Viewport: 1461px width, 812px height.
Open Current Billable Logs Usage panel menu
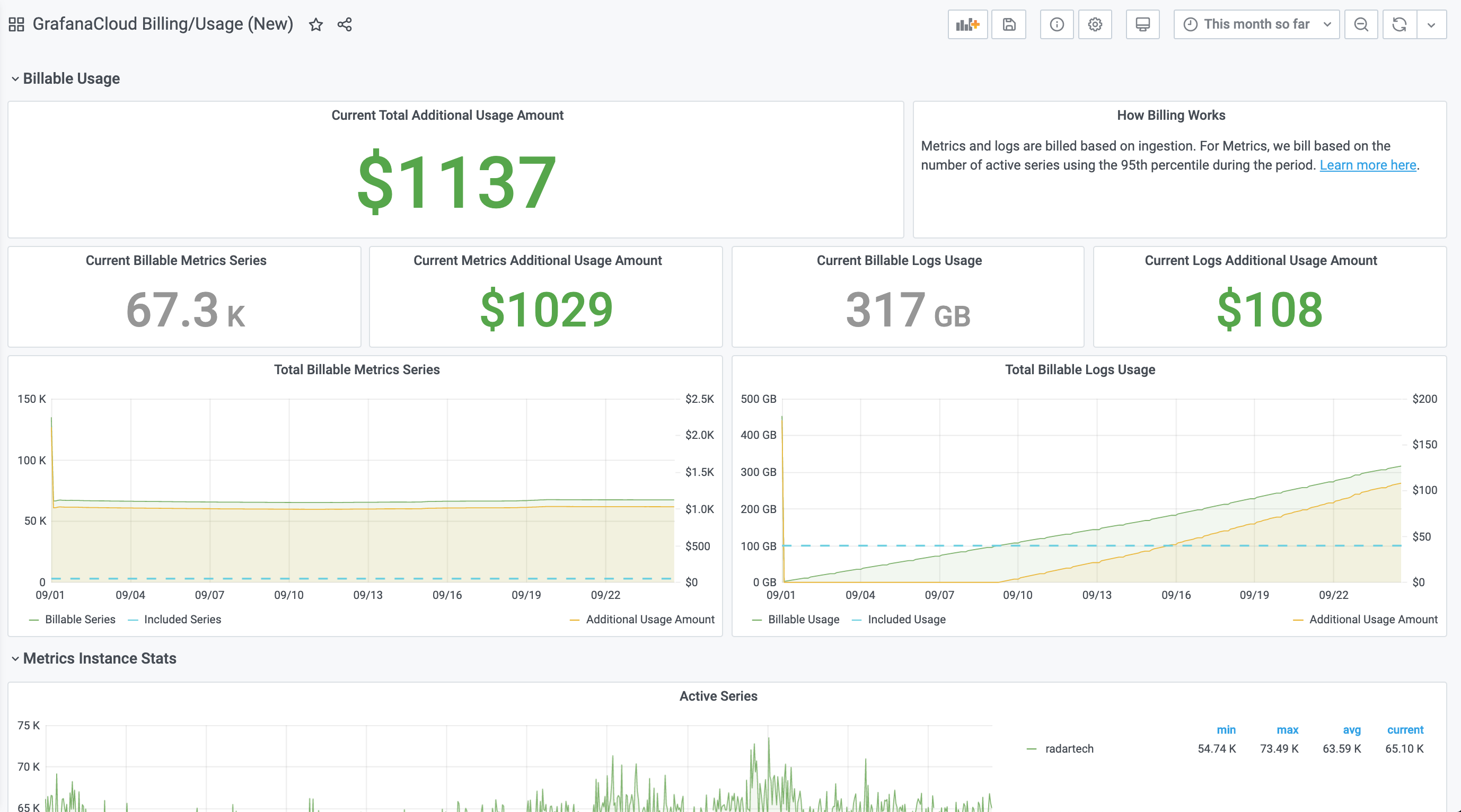(899, 260)
